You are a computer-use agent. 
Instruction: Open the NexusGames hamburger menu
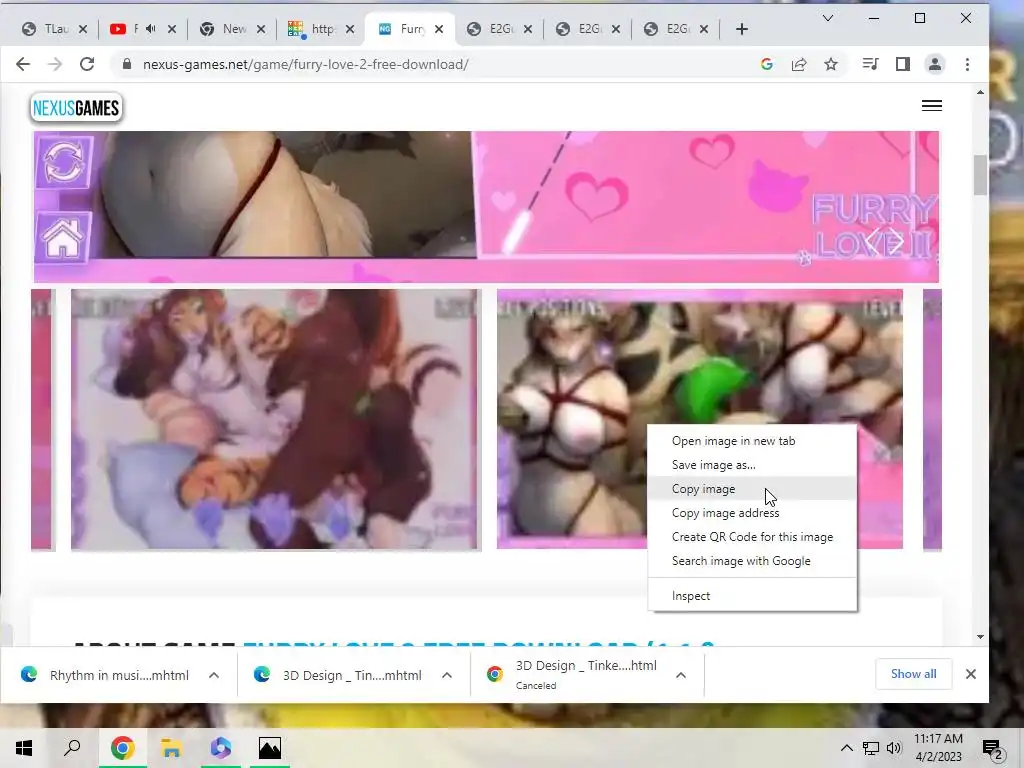click(x=931, y=105)
